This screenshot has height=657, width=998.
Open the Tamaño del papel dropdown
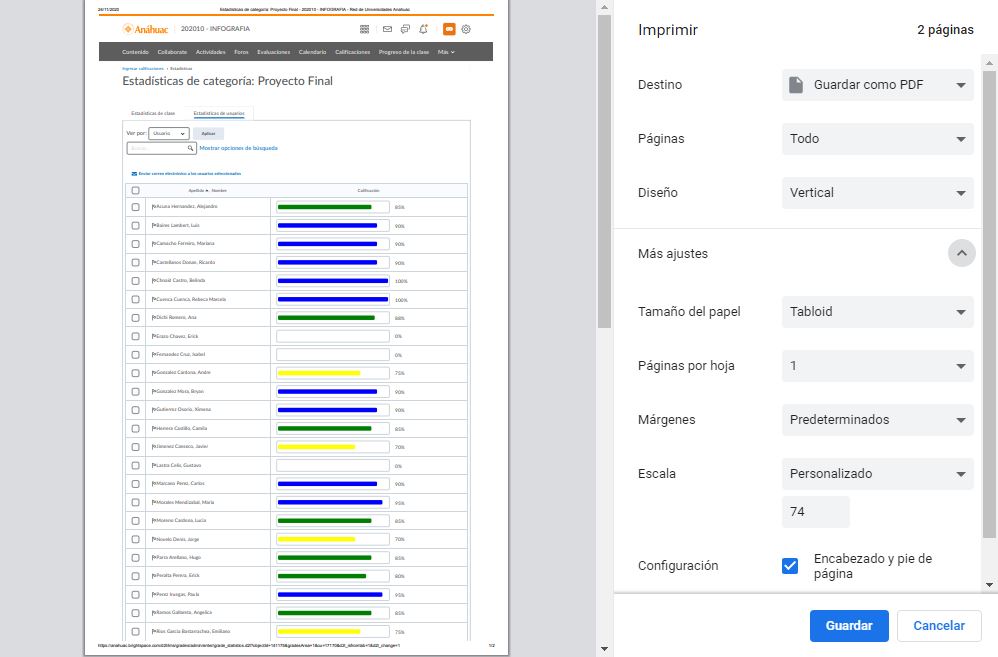coord(877,312)
